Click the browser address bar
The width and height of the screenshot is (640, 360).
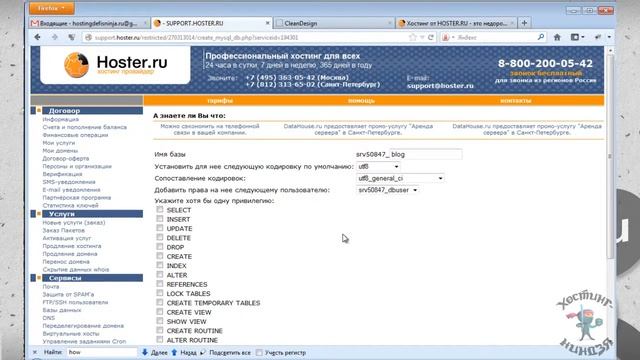click(x=251, y=37)
